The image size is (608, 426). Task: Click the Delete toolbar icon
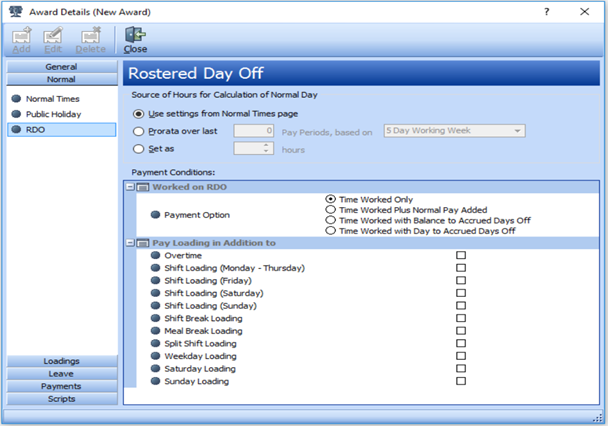(90, 40)
